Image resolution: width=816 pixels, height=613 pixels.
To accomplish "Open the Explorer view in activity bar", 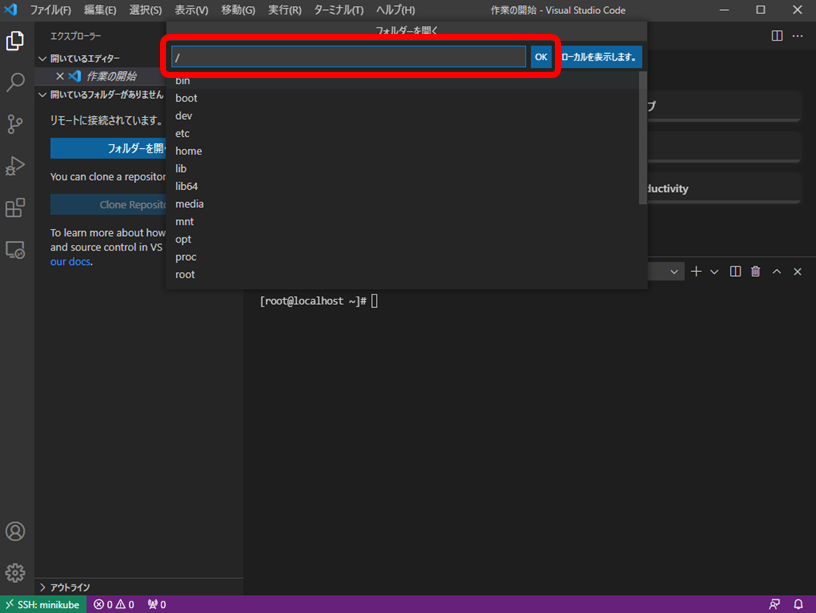I will [x=15, y=41].
